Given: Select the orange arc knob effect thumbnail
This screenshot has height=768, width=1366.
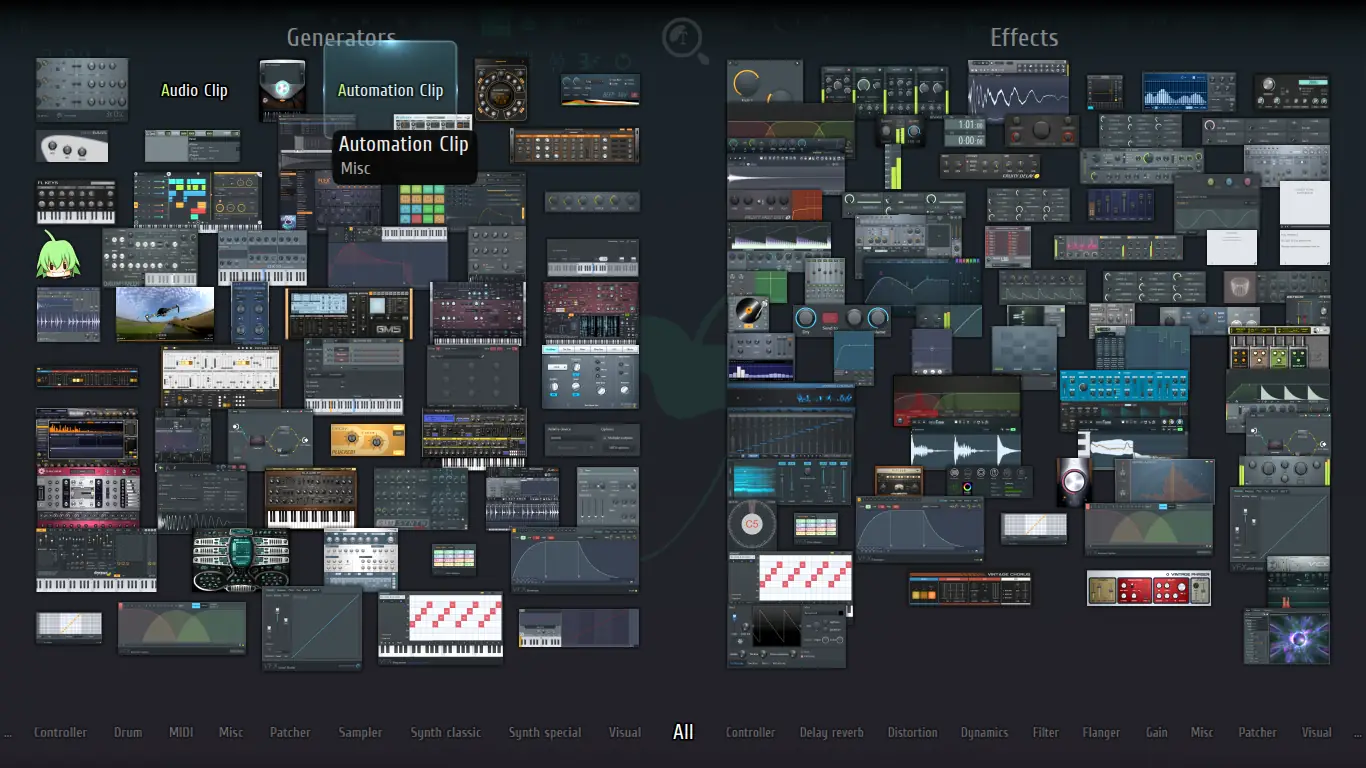Looking at the screenshot, I should coord(765,81).
